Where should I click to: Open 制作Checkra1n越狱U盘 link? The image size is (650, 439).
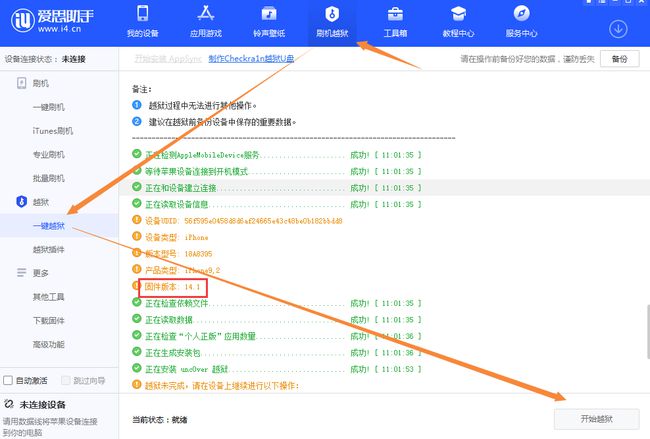point(251,58)
